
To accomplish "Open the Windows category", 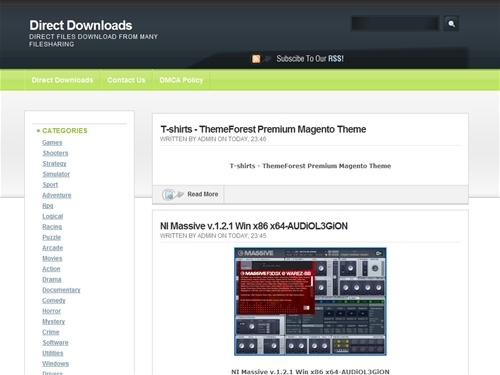I will click(56, 364).
